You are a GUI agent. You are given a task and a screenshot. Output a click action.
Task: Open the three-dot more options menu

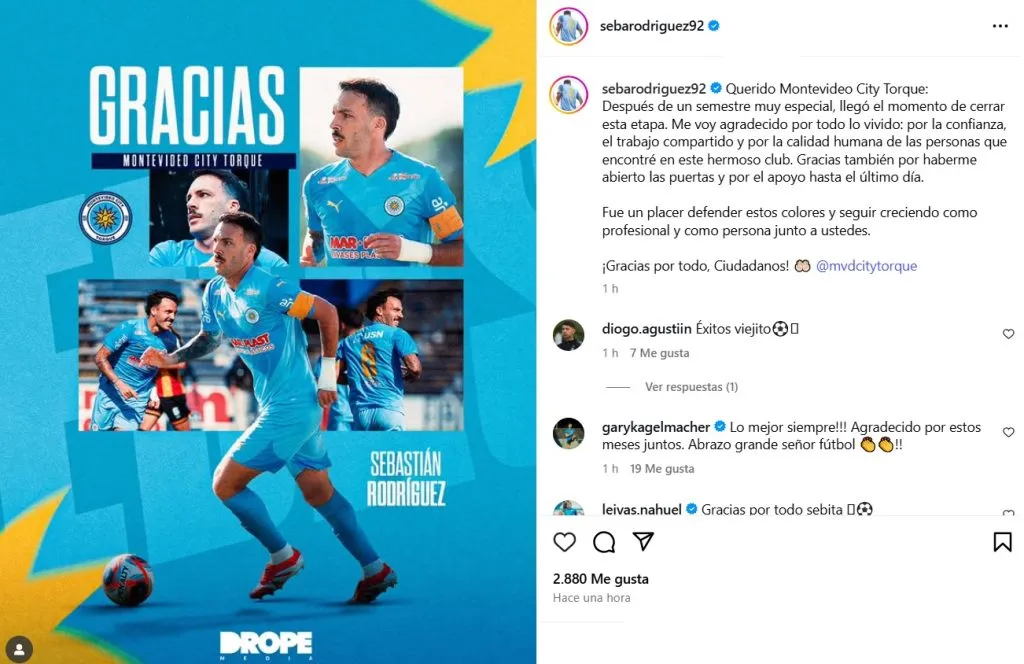[x=1000, y=26]
